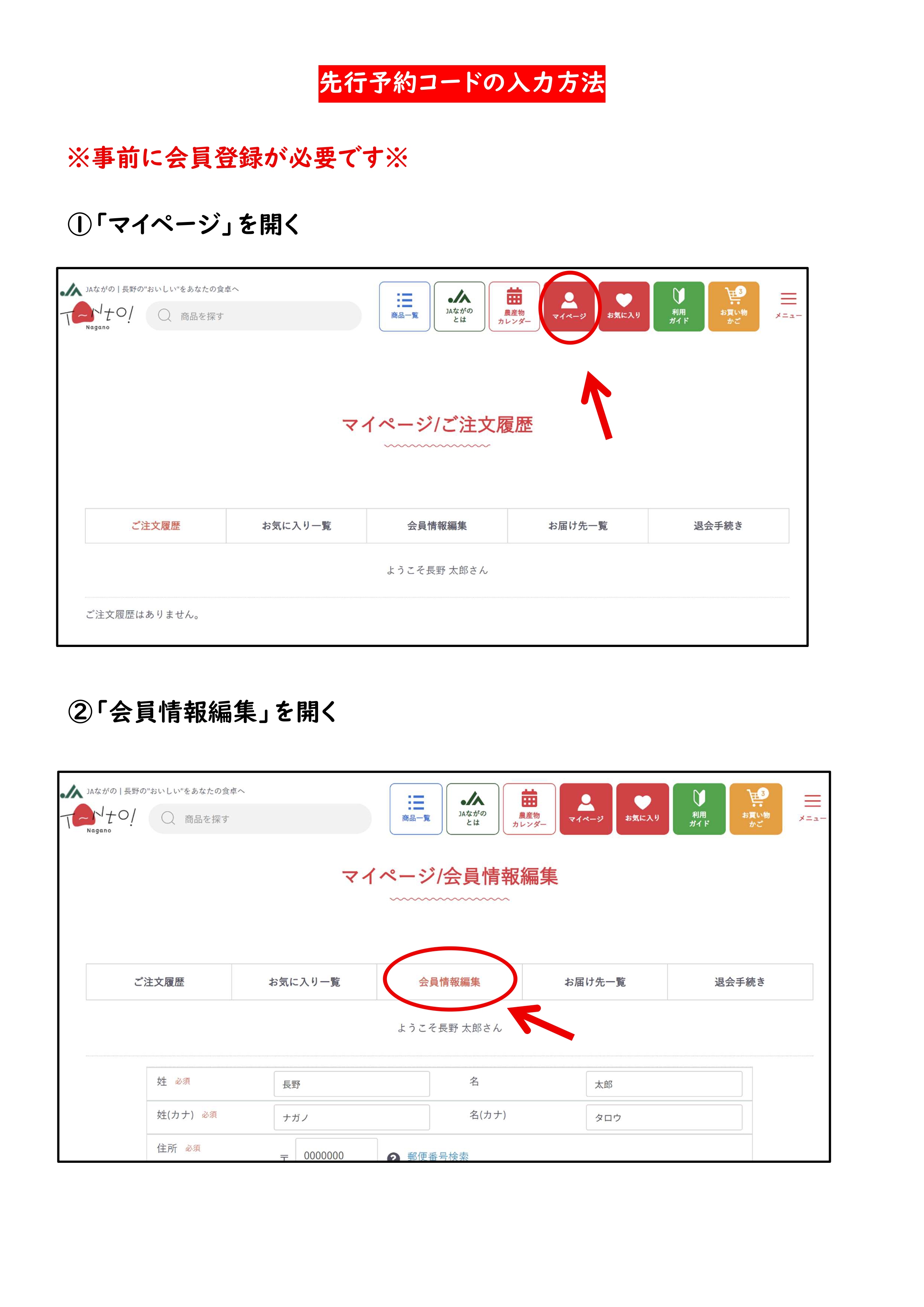924x1307 pixels.
Task: Open hamburger メニュー in step ① screenshot
Action: [x=788, y=305]
